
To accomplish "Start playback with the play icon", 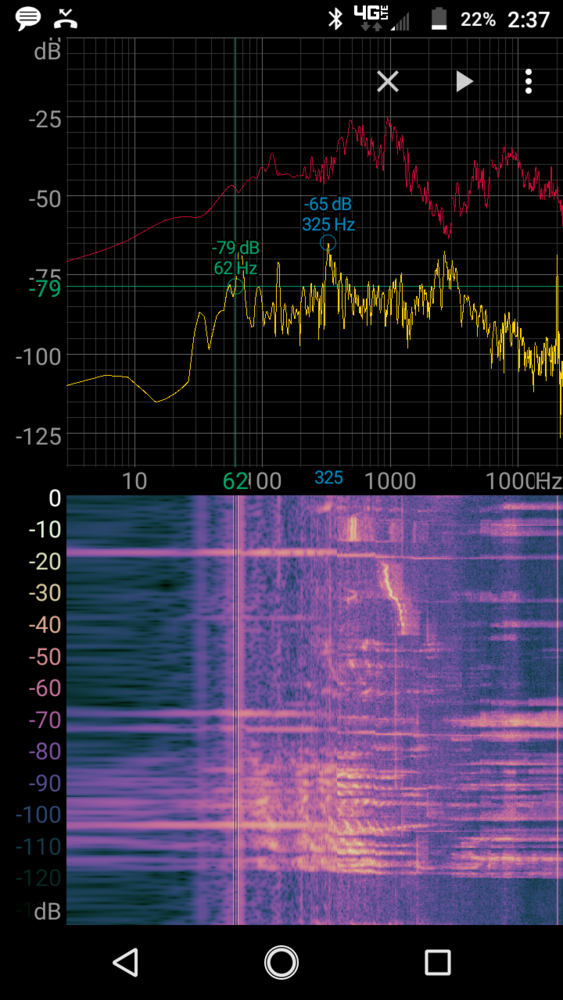I will click(464, 82).
